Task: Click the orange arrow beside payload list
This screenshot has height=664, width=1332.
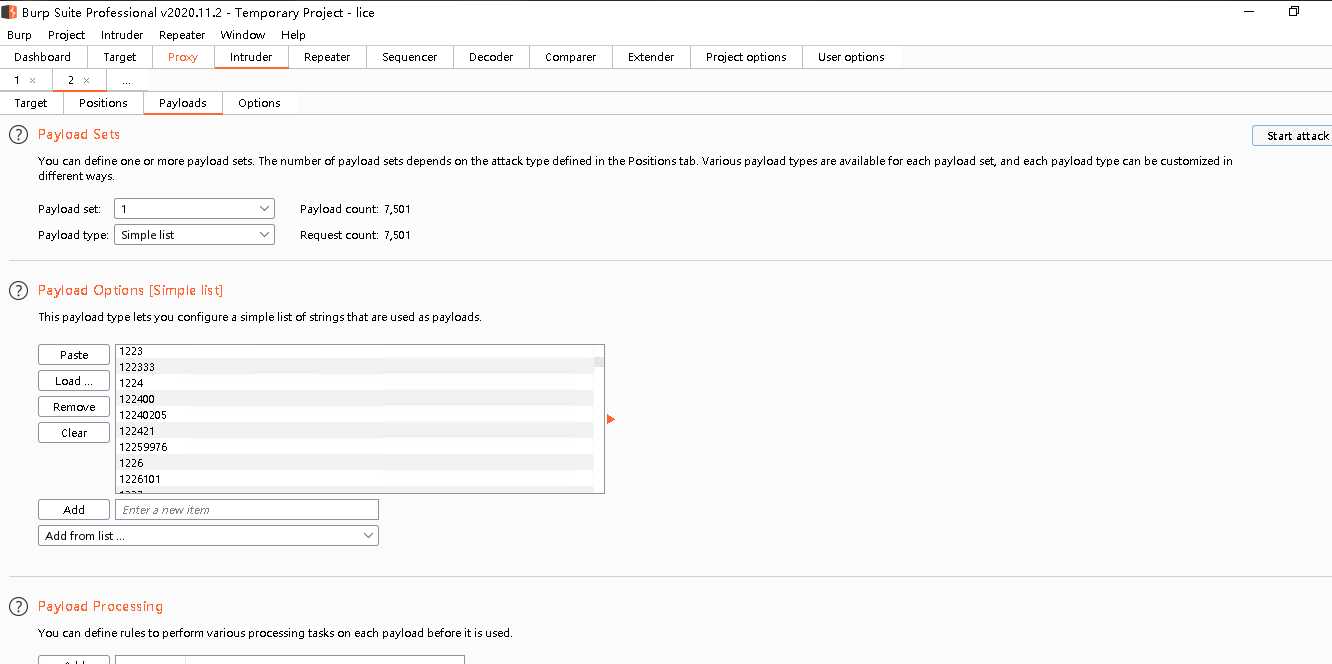Action: (x=611, y=419)
